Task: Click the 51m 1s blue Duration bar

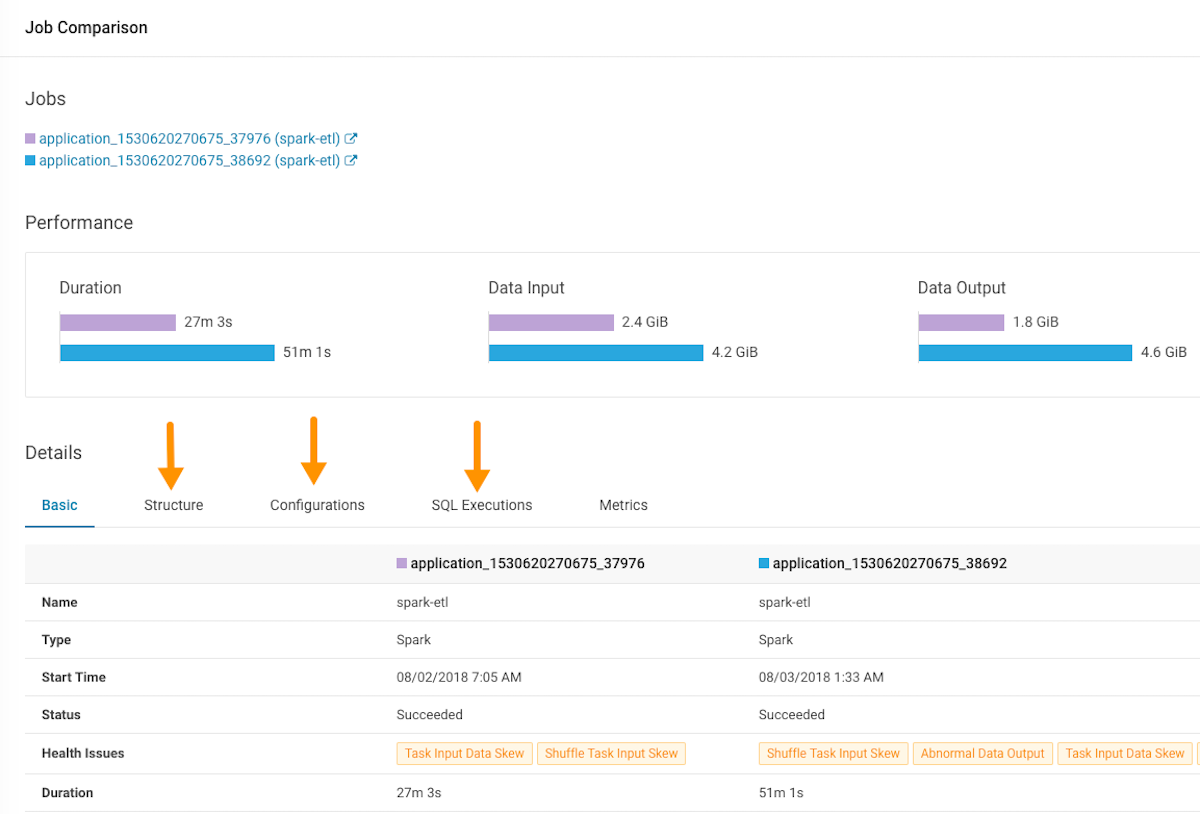Action: pyautogui.click(x=167, y=352)
